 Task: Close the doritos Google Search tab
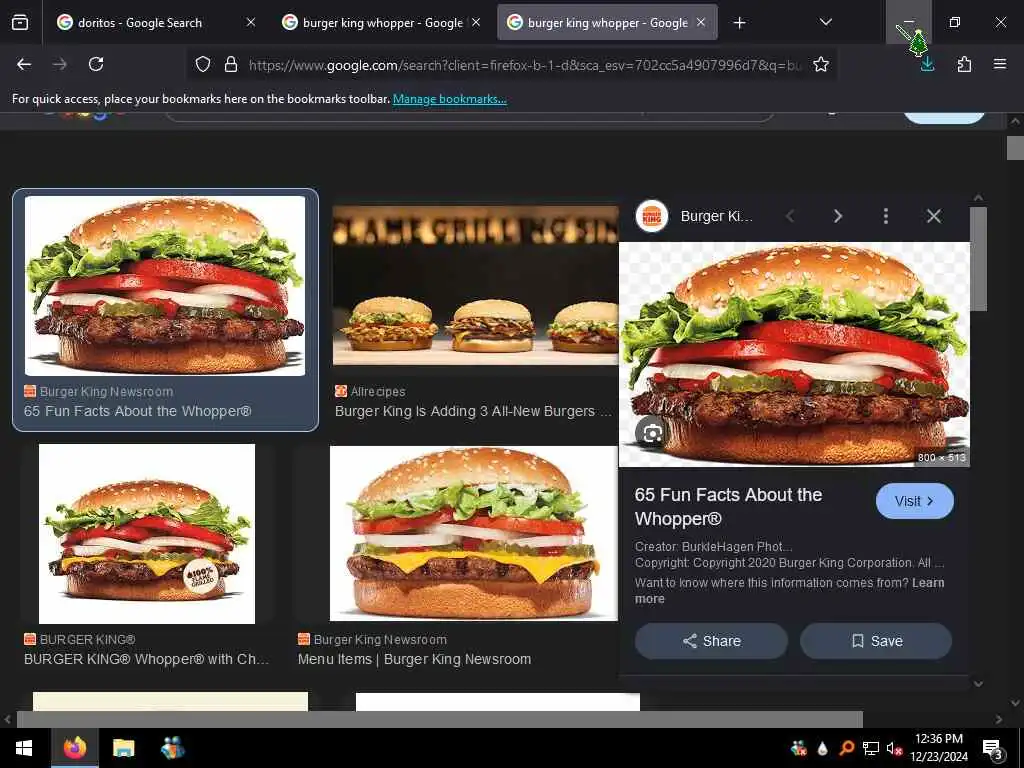251,22
